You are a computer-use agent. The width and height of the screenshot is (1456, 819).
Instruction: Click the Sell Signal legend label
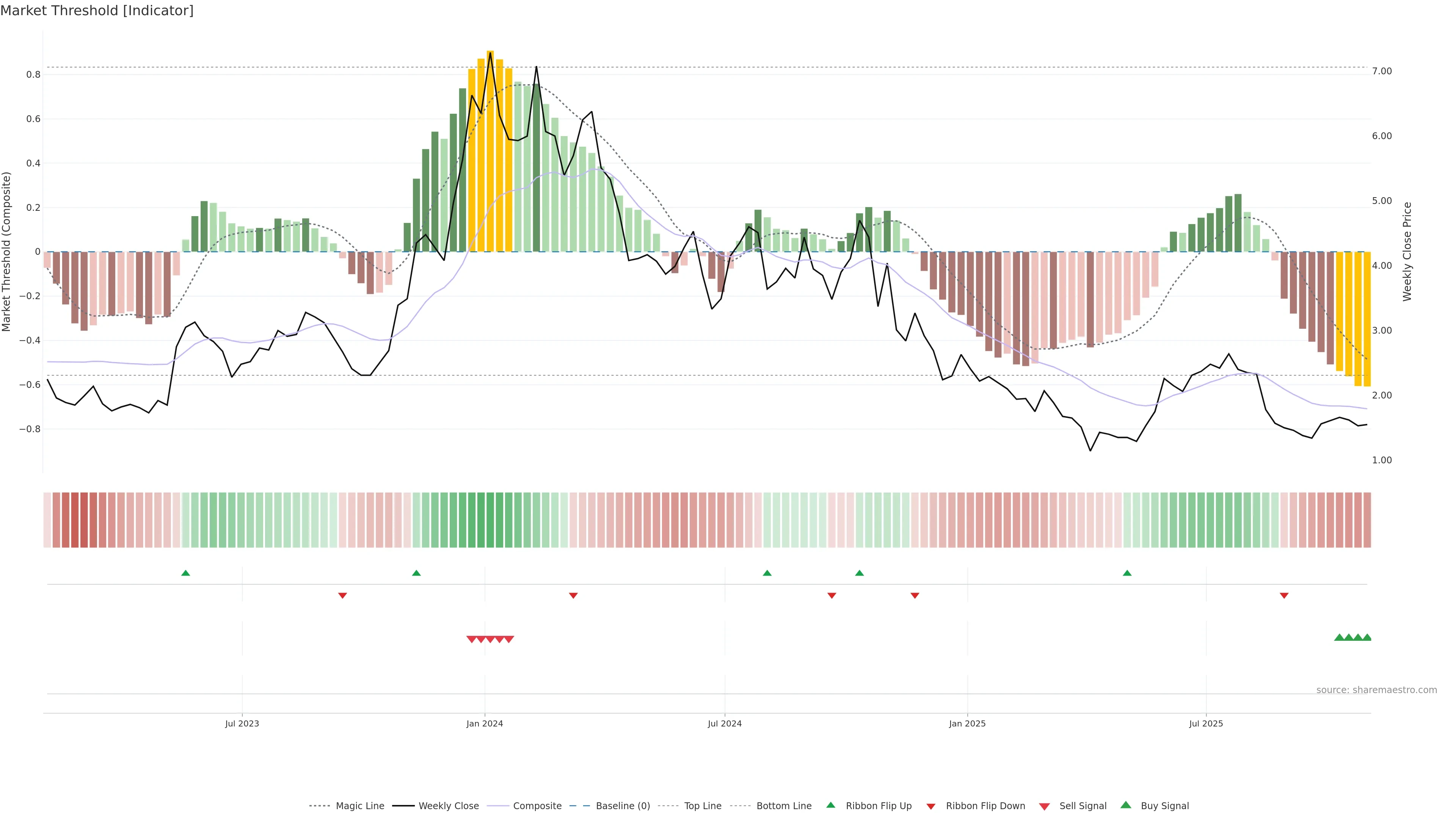(x=1083, y=806)
